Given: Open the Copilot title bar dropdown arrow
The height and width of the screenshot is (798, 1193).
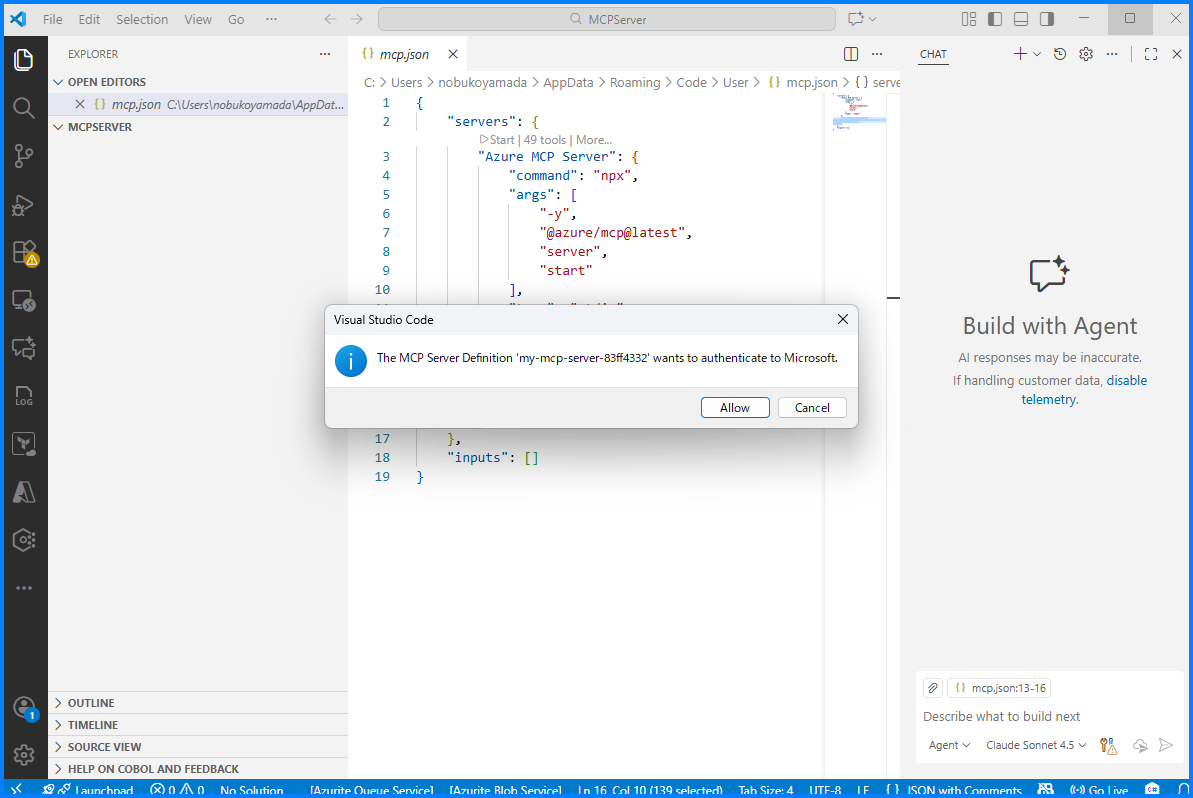Looking at the screenshot, I should 873,19.
